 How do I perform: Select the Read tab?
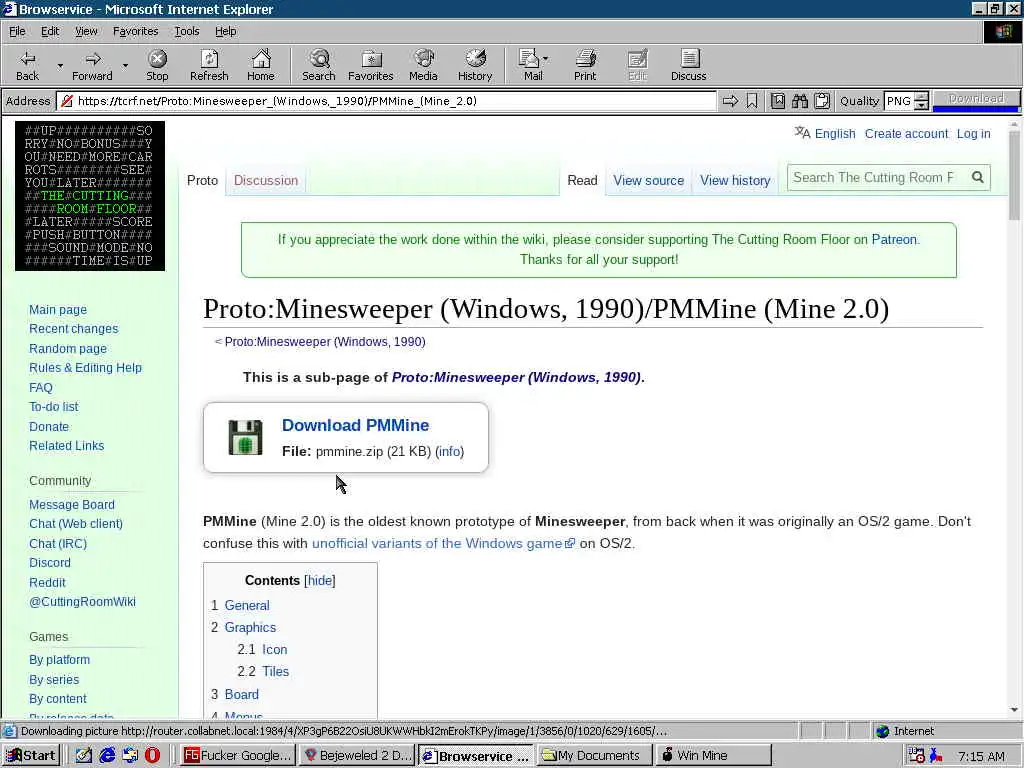pos(583,180)
